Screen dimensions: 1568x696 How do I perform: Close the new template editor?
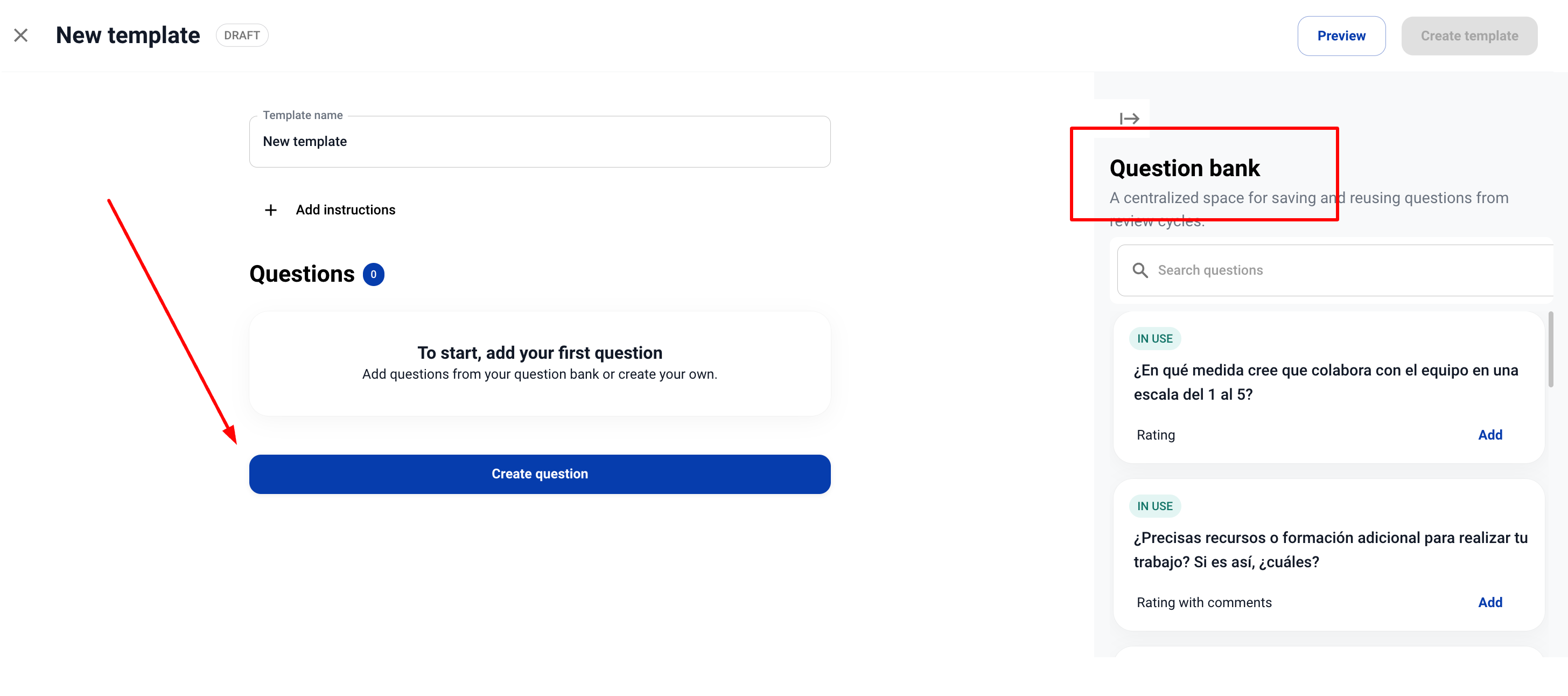tap(20, 36)
